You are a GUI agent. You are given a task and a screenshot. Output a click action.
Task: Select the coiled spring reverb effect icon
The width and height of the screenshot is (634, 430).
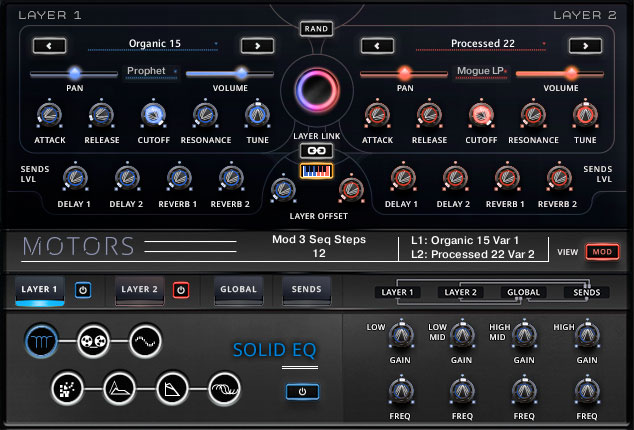pyautogui.click(x=224, y=387)
